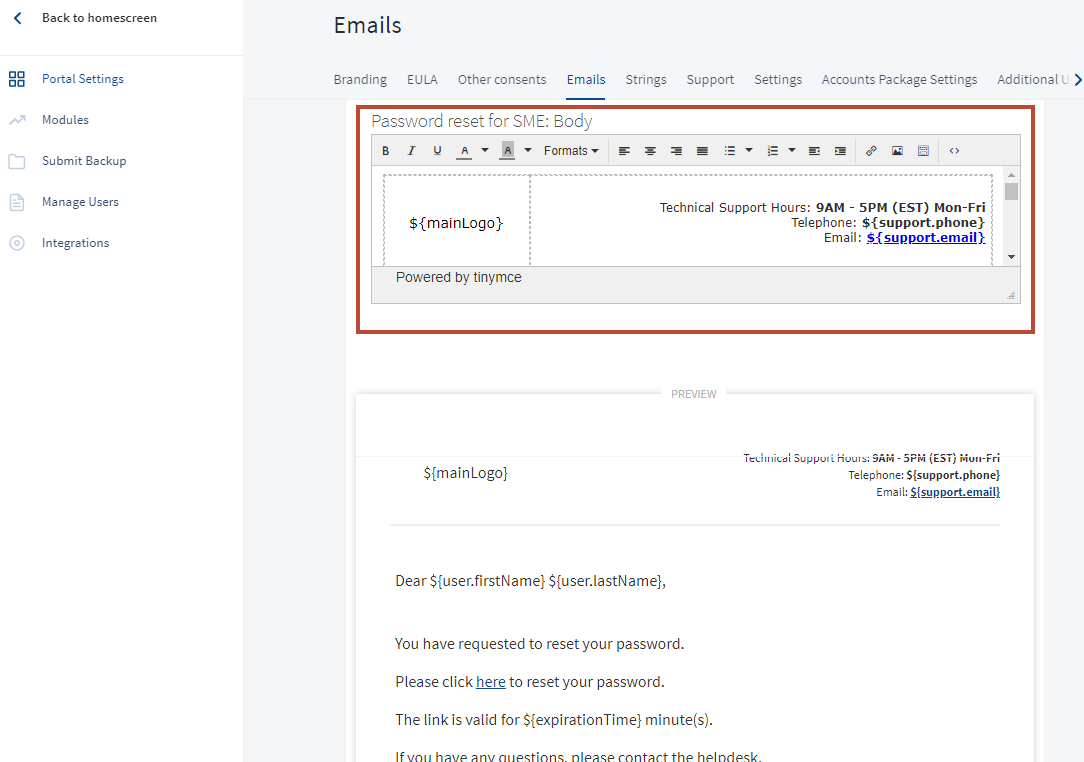Expand the Formats dropdown
The width and height of the screenshot is (1084, 762).
(571, 151)
